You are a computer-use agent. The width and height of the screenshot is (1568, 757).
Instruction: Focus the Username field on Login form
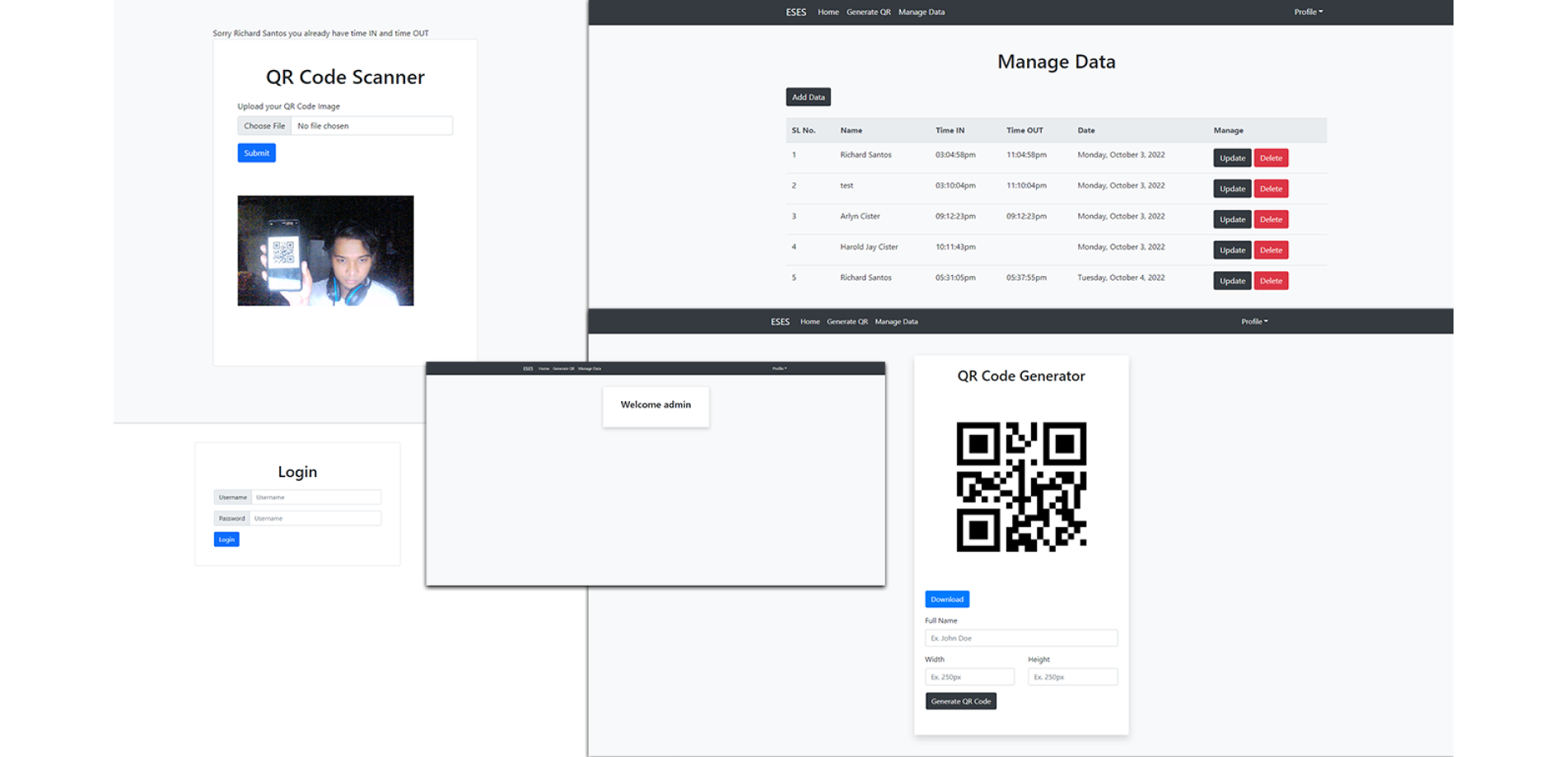pyautogui.click(x=316, y=498)
